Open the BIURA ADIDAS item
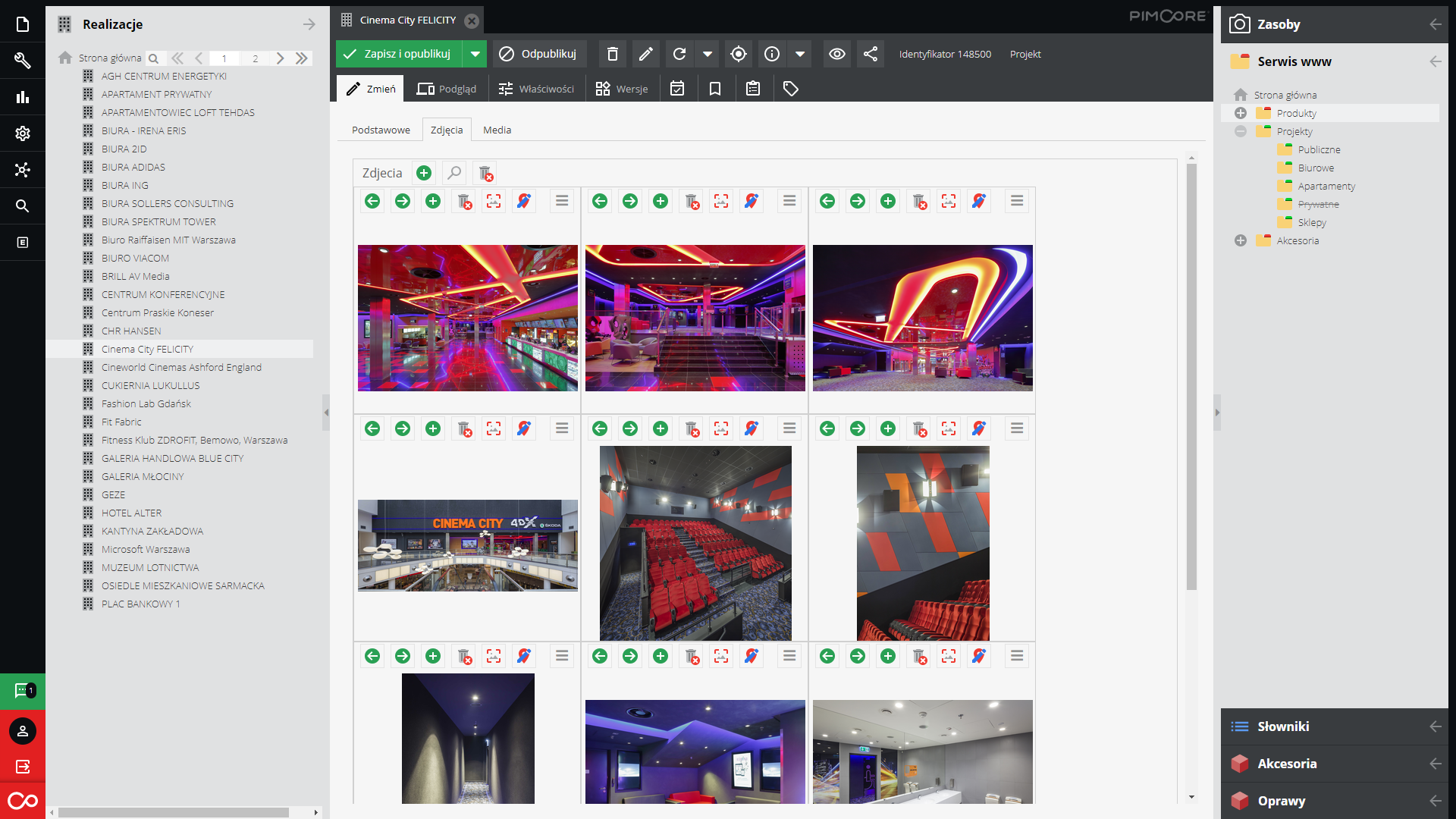The height and width of the screenshot is (819, 1456). pos(133,167)
